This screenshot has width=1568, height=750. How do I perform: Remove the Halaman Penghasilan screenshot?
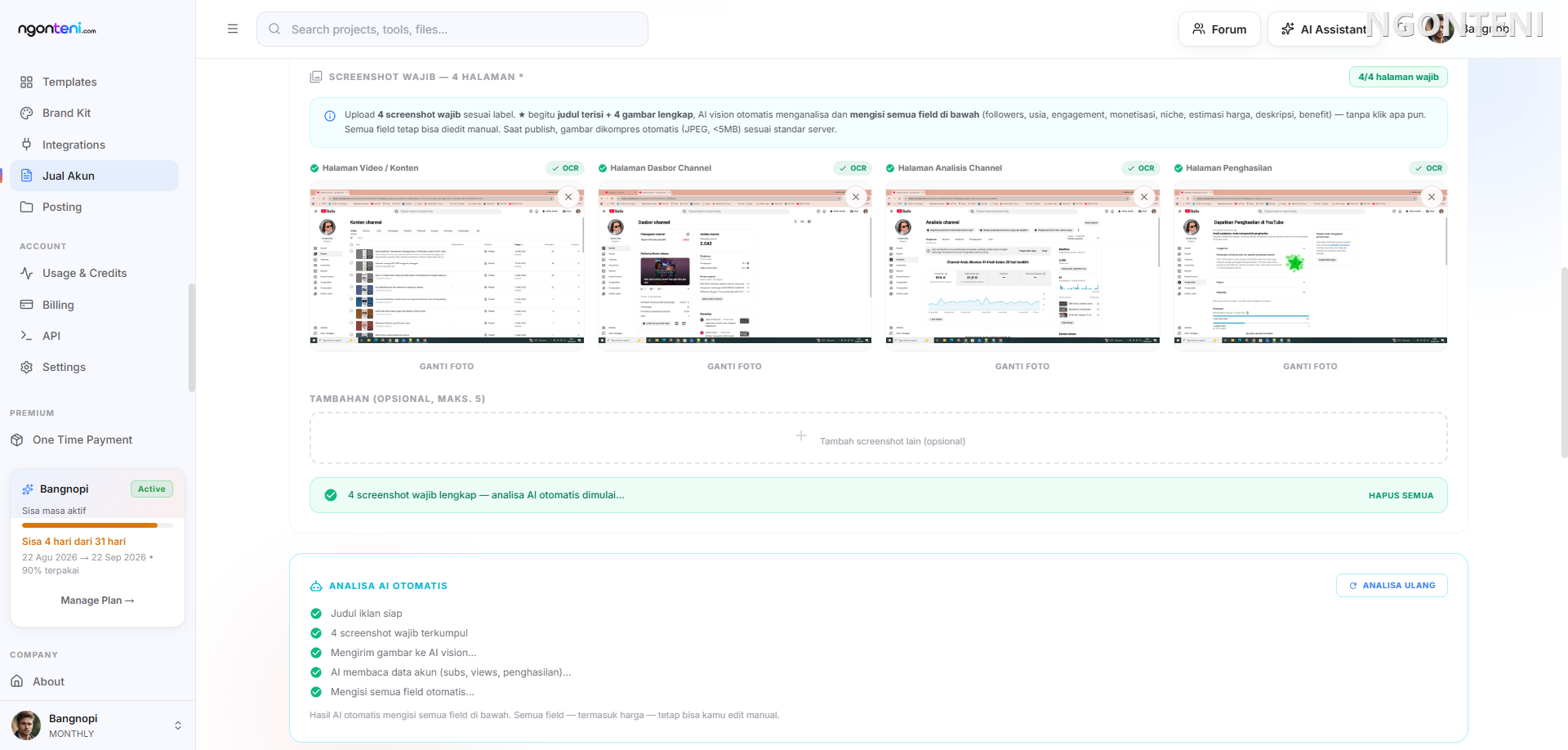pos(1432,197)
